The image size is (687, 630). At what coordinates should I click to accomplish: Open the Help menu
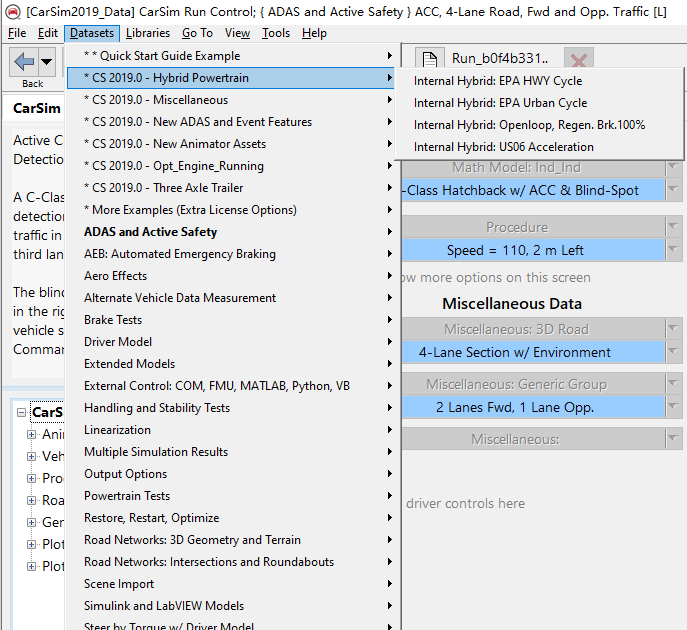tap(314, 33)
